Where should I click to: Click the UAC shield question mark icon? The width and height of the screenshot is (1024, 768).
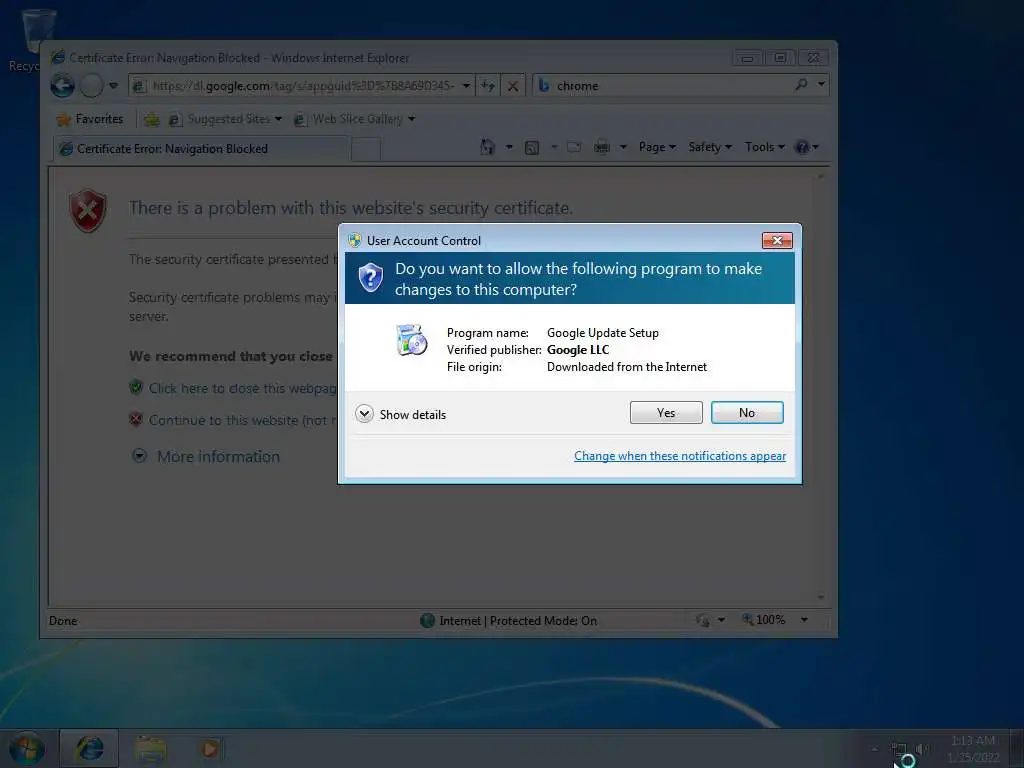point(370,278)
